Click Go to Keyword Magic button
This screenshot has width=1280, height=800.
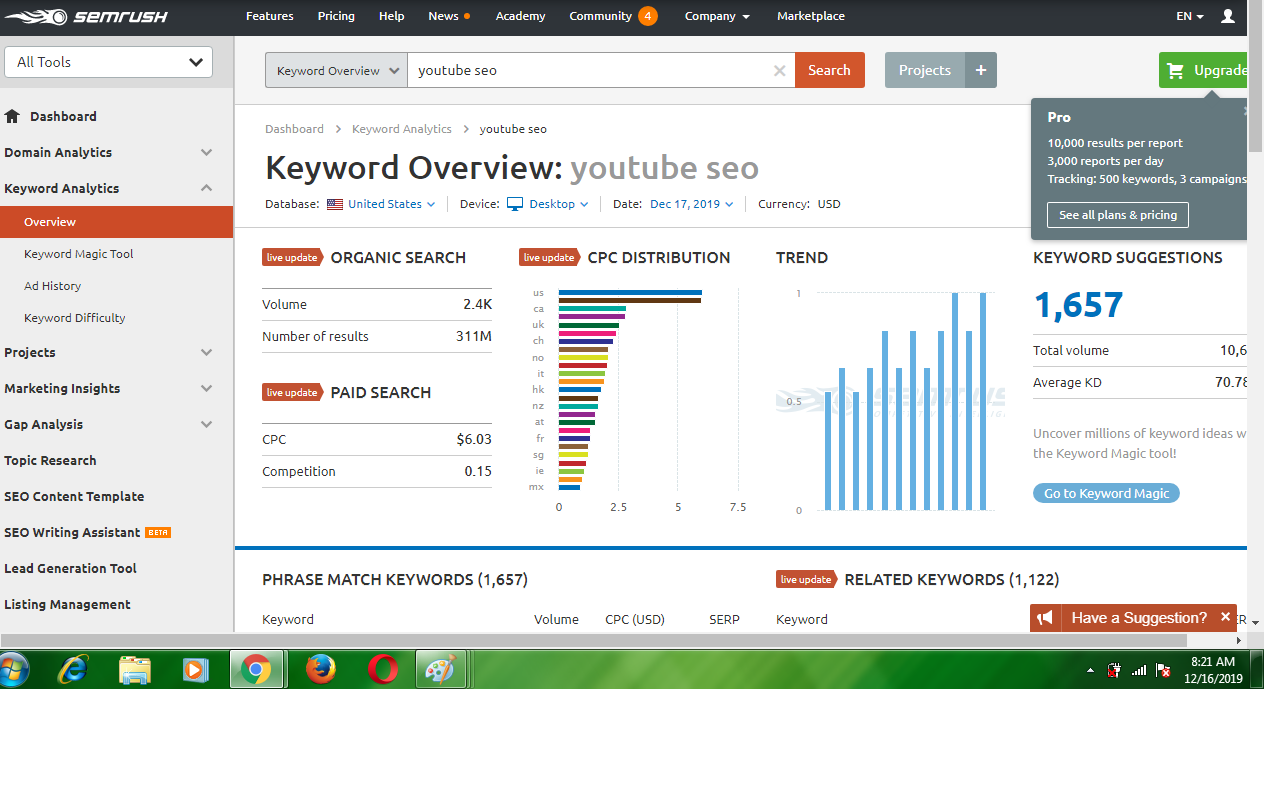[1106, 493]
